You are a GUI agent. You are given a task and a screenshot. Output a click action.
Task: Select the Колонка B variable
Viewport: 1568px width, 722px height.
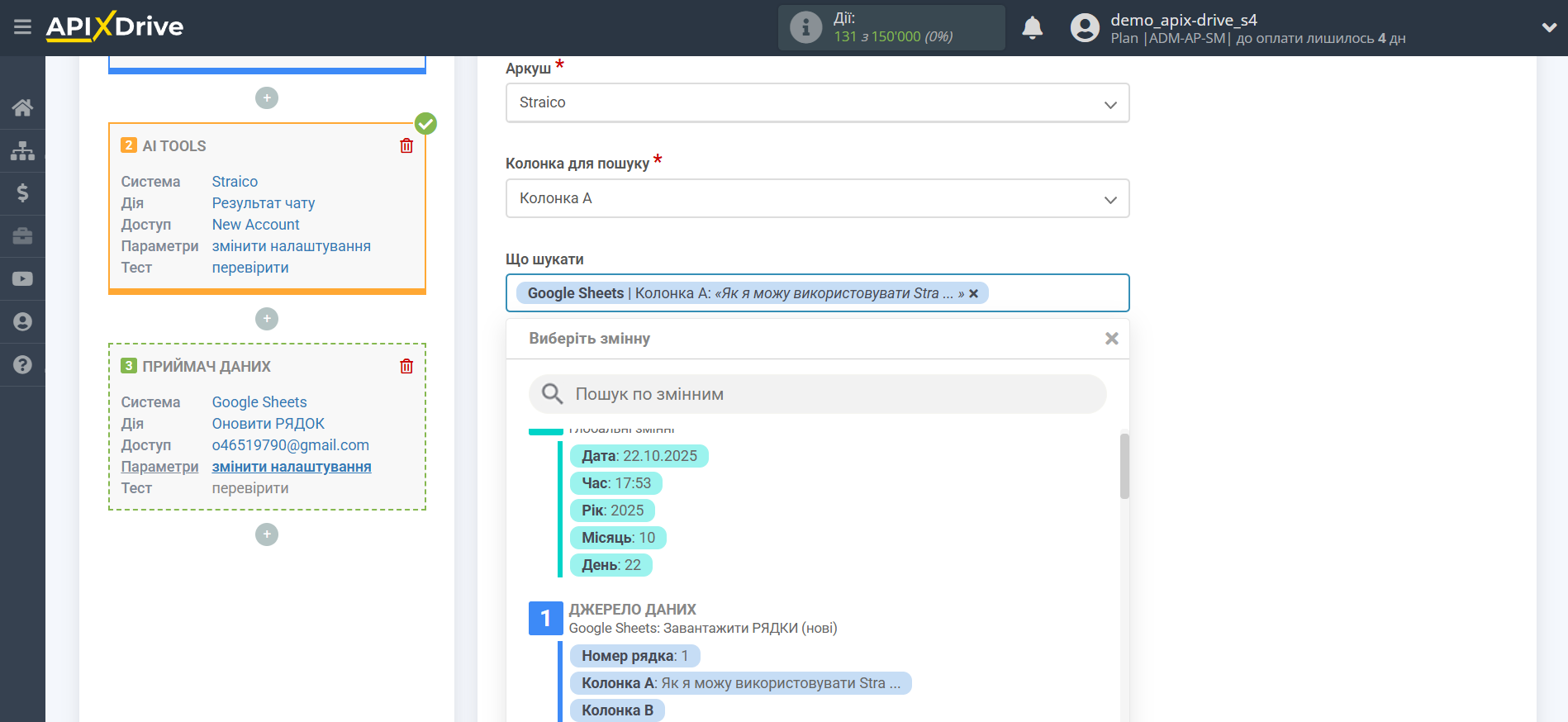point(617,710)
